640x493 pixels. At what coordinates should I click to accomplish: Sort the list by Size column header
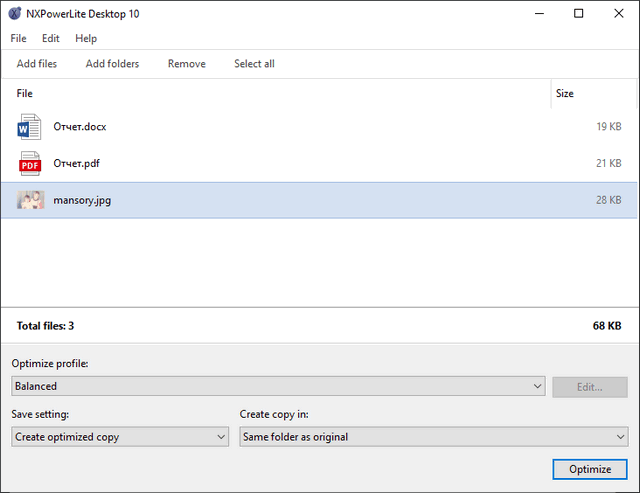coord(565,93)
